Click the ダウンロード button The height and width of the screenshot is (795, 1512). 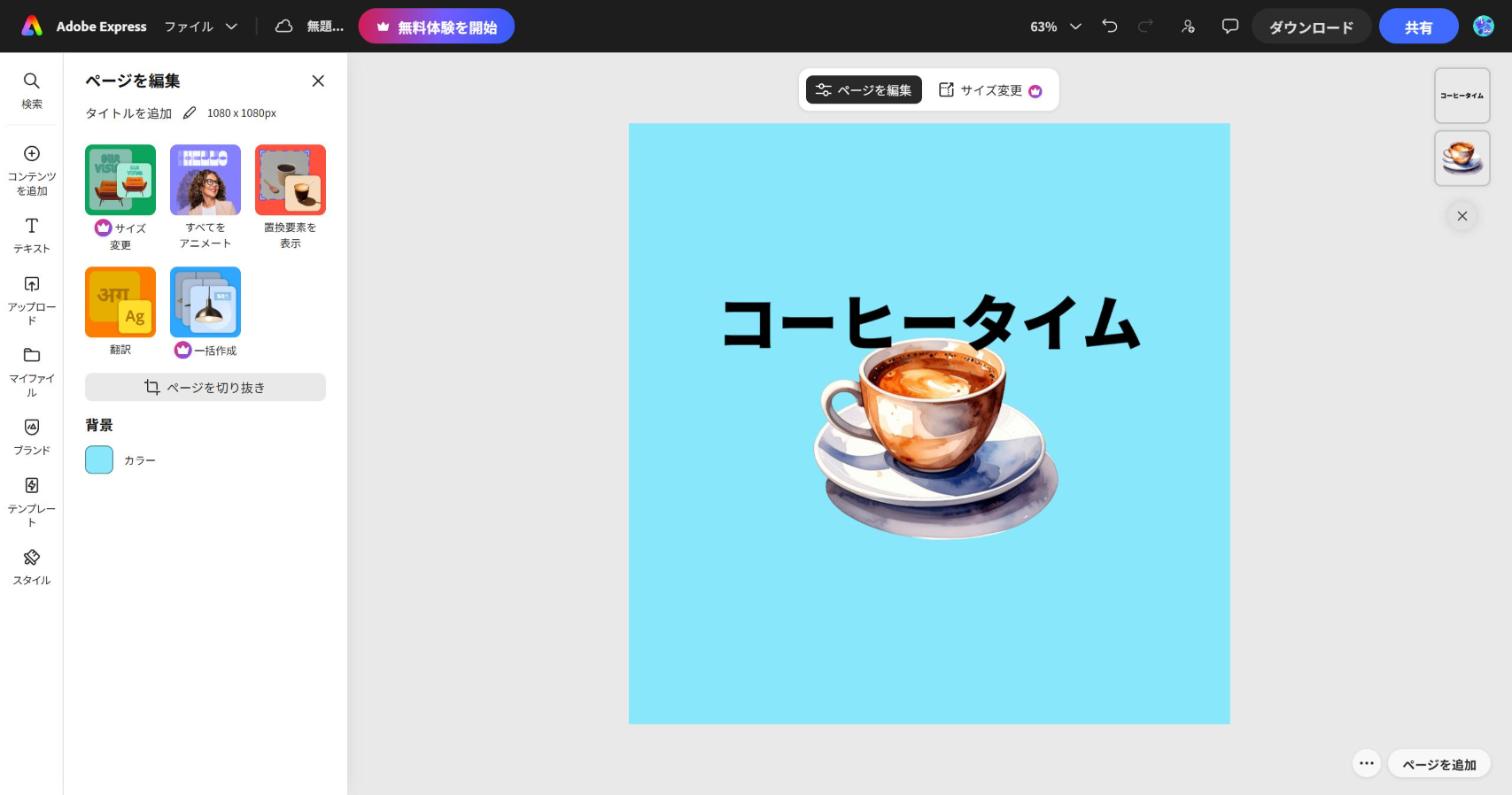pyautogui.click(x=1311, y=27)
